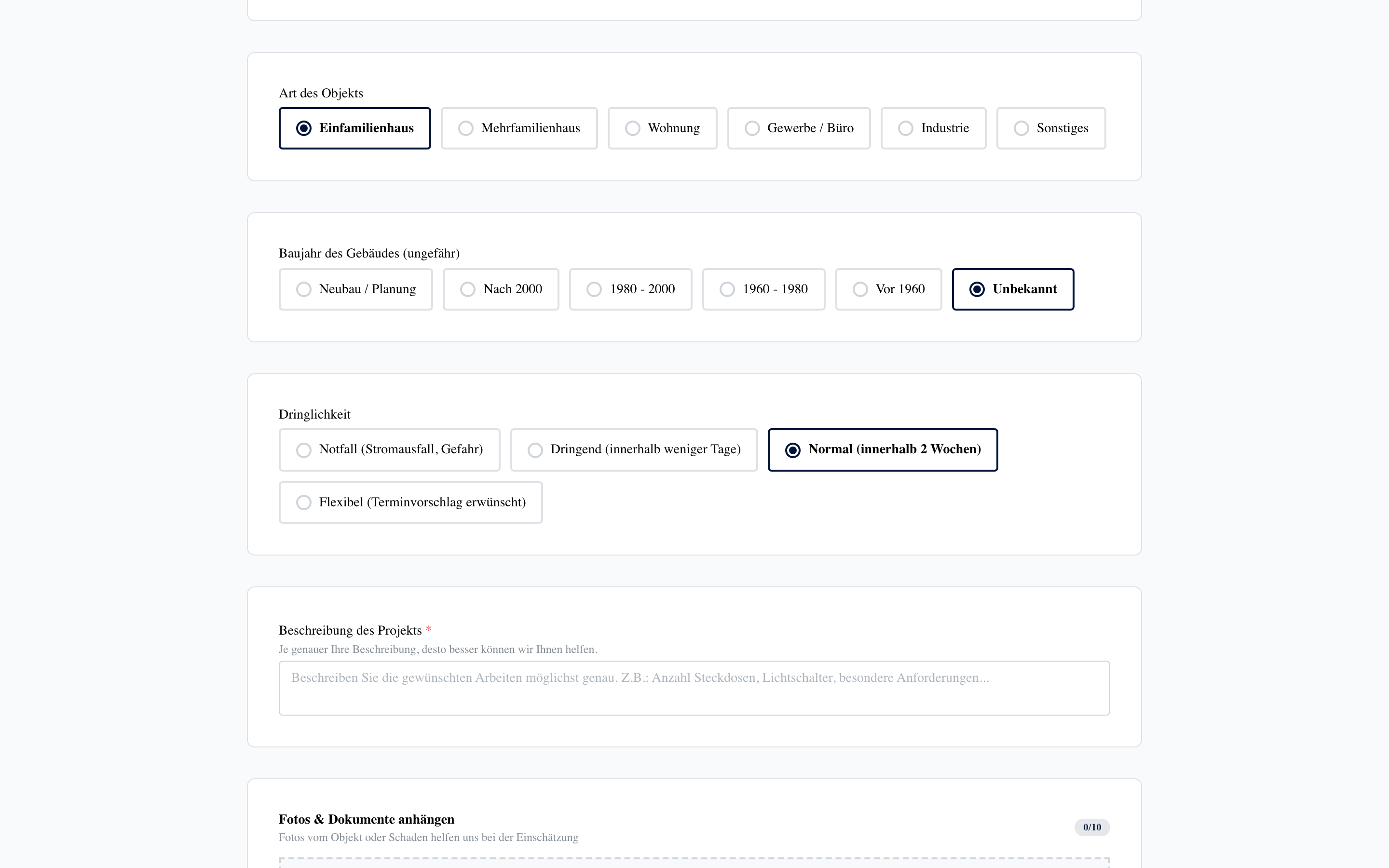
Task: Select Neubau / Planung building year
Action: coord(355,289)
